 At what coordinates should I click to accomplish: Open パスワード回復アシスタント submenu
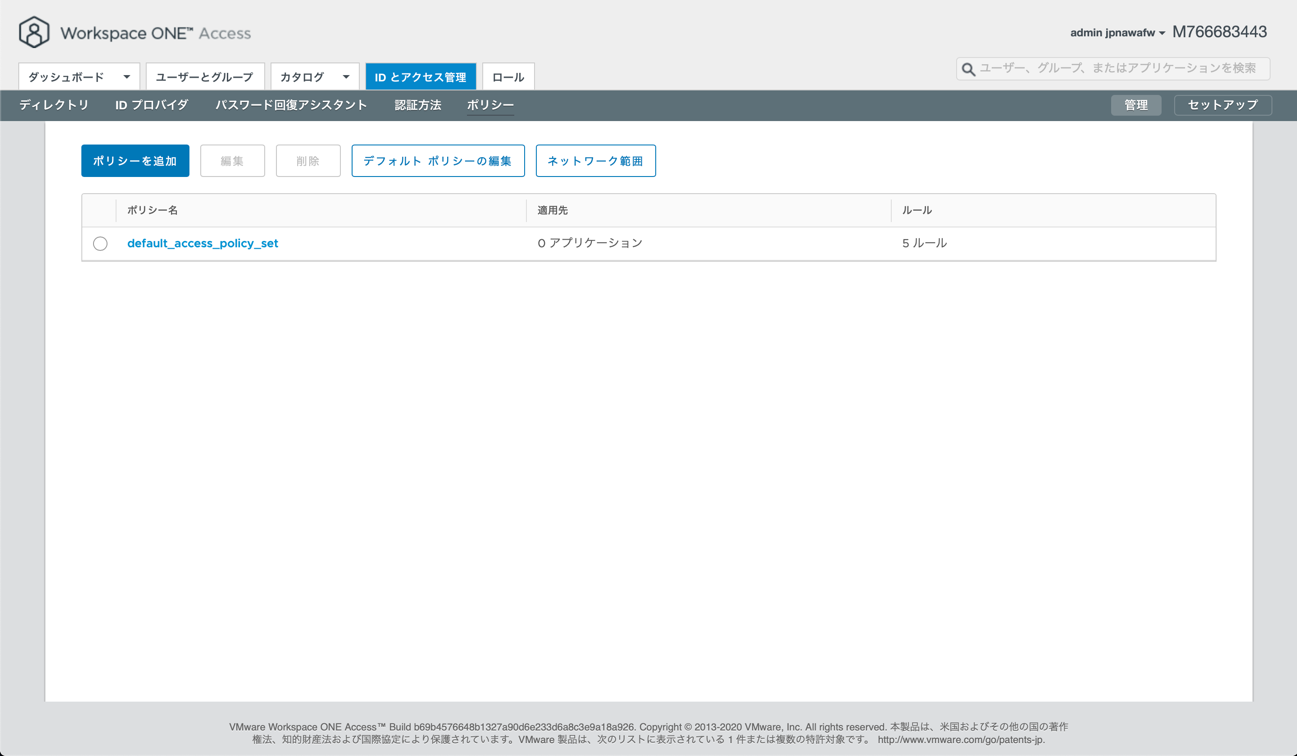[291, 105]
